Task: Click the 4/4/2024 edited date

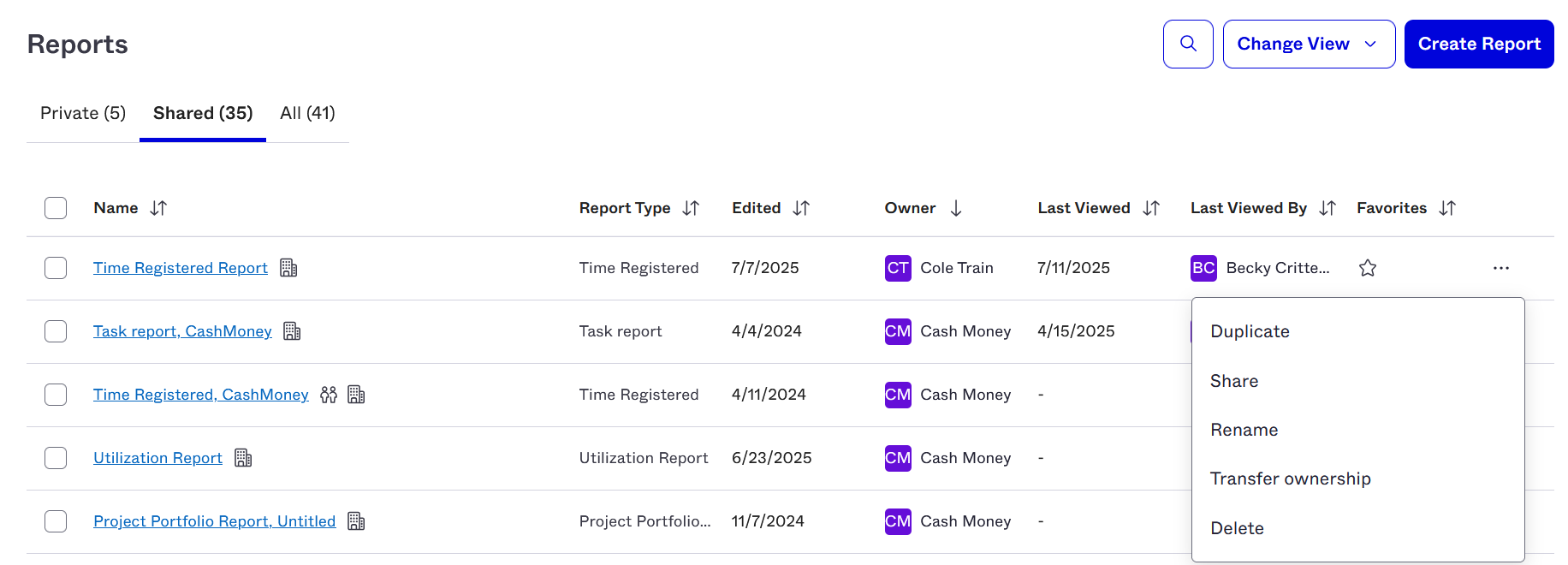Action: tap(767, 331)
